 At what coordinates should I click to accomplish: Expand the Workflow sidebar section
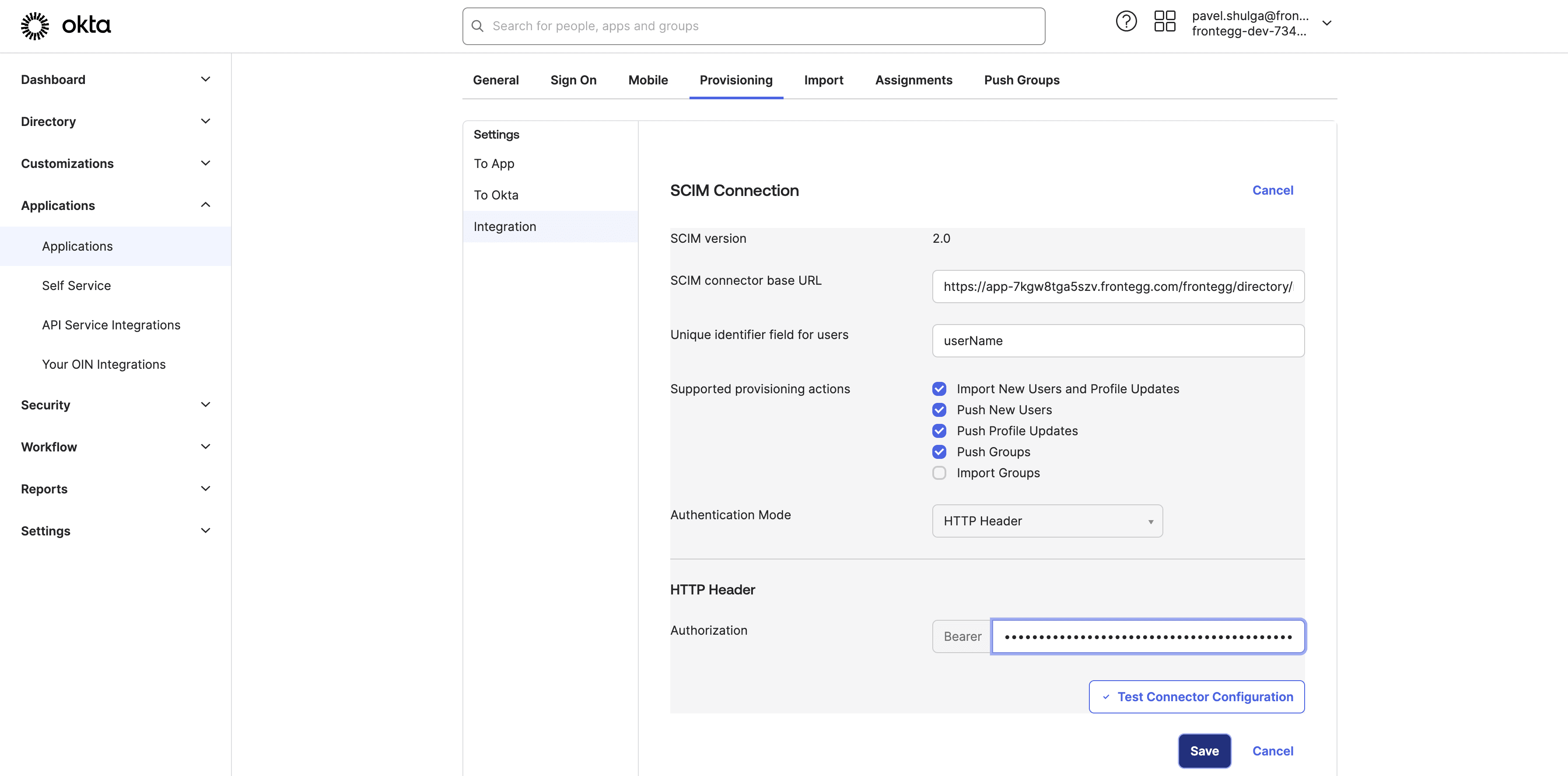(115, 447)
